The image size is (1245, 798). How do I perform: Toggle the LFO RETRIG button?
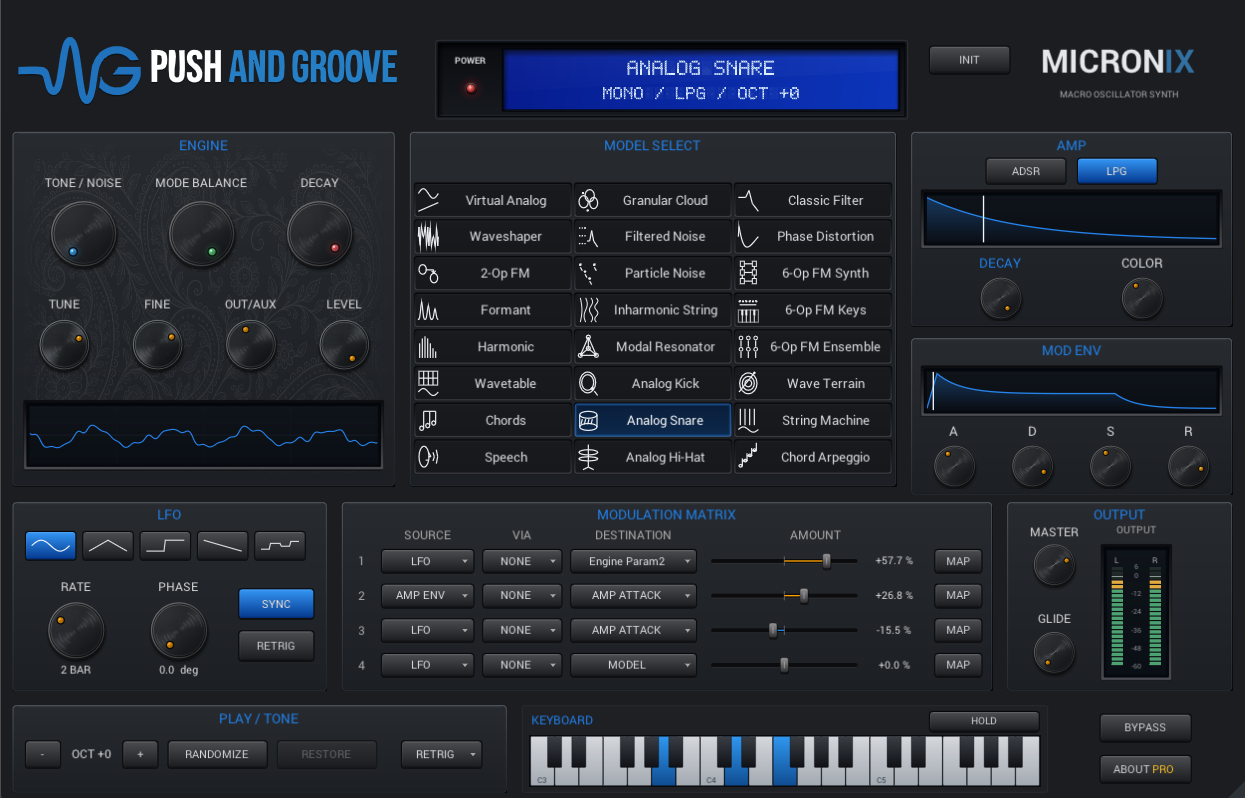(x=276, y=646)
